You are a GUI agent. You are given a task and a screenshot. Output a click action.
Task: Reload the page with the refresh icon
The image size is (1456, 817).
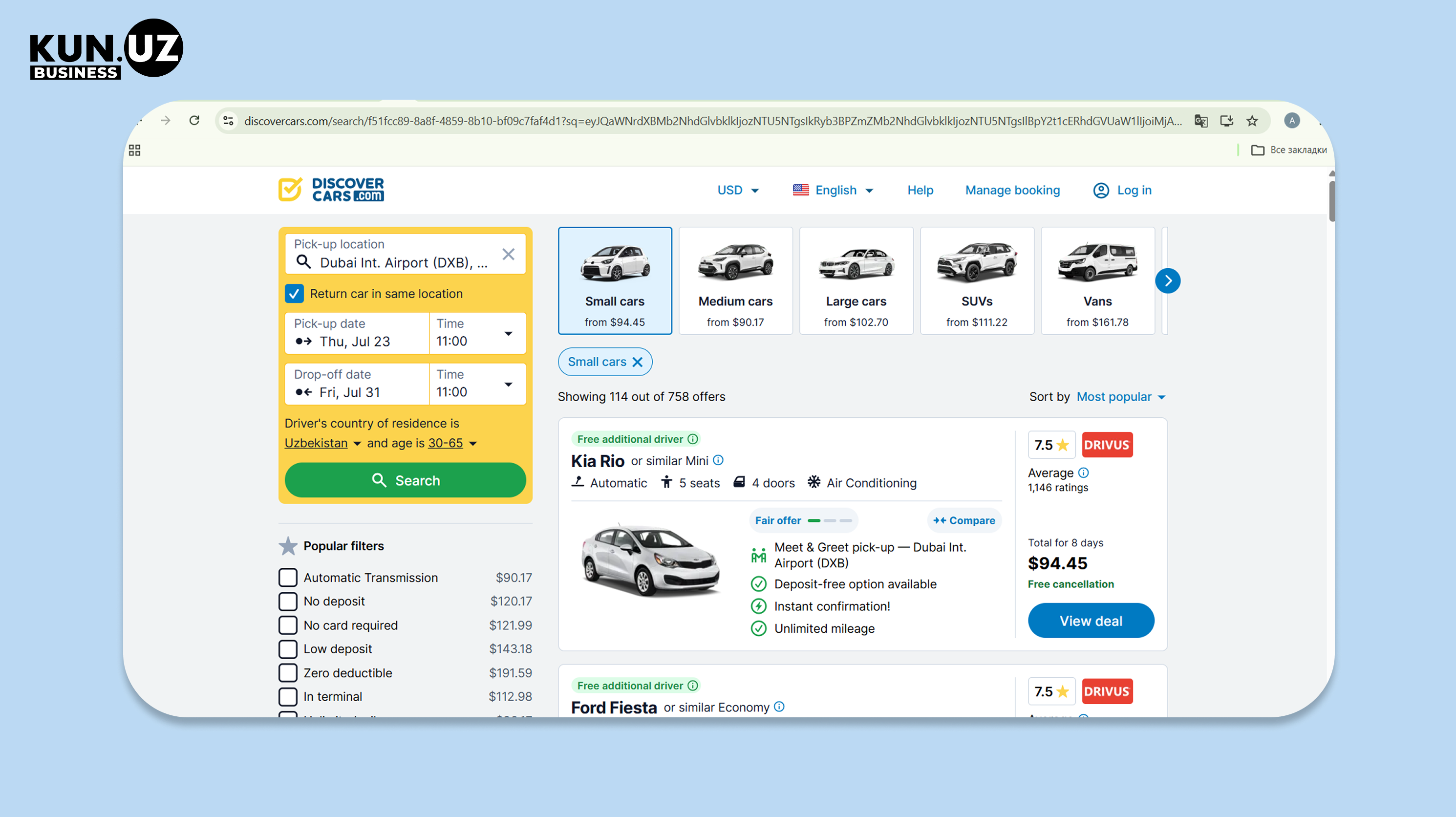click(x=194, y=120)
